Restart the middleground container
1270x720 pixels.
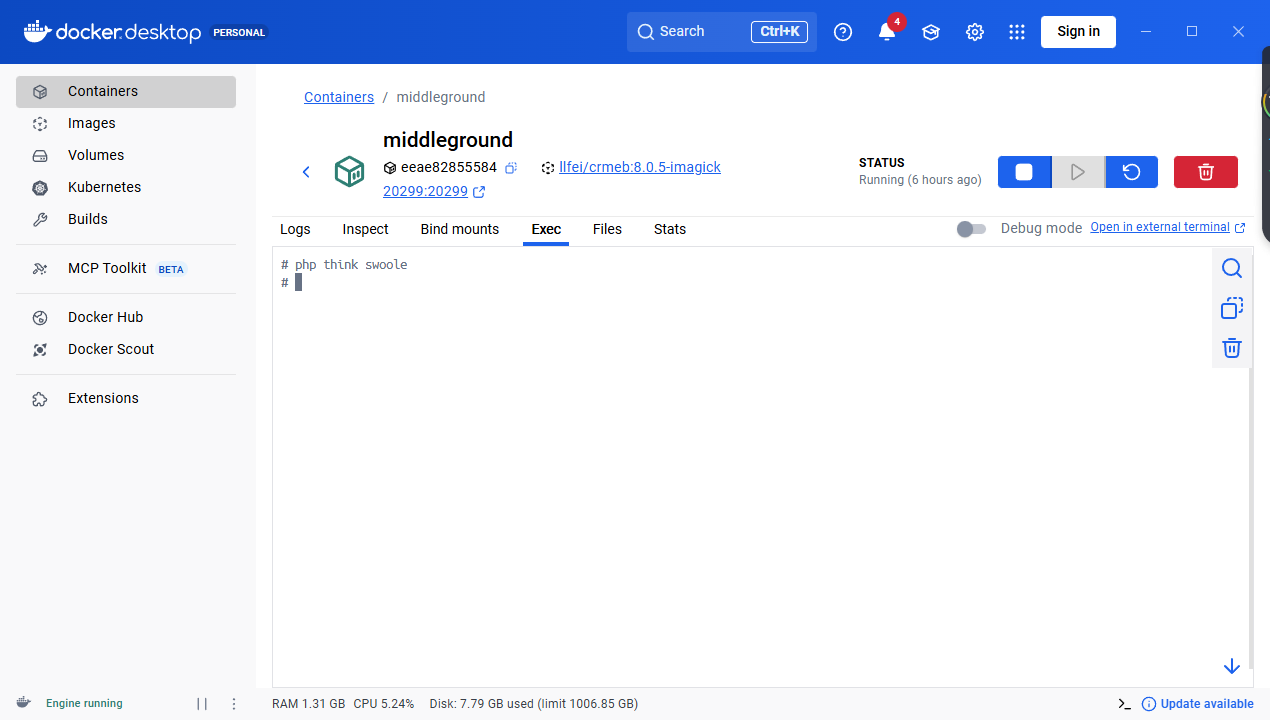[x=1131, y=172]
